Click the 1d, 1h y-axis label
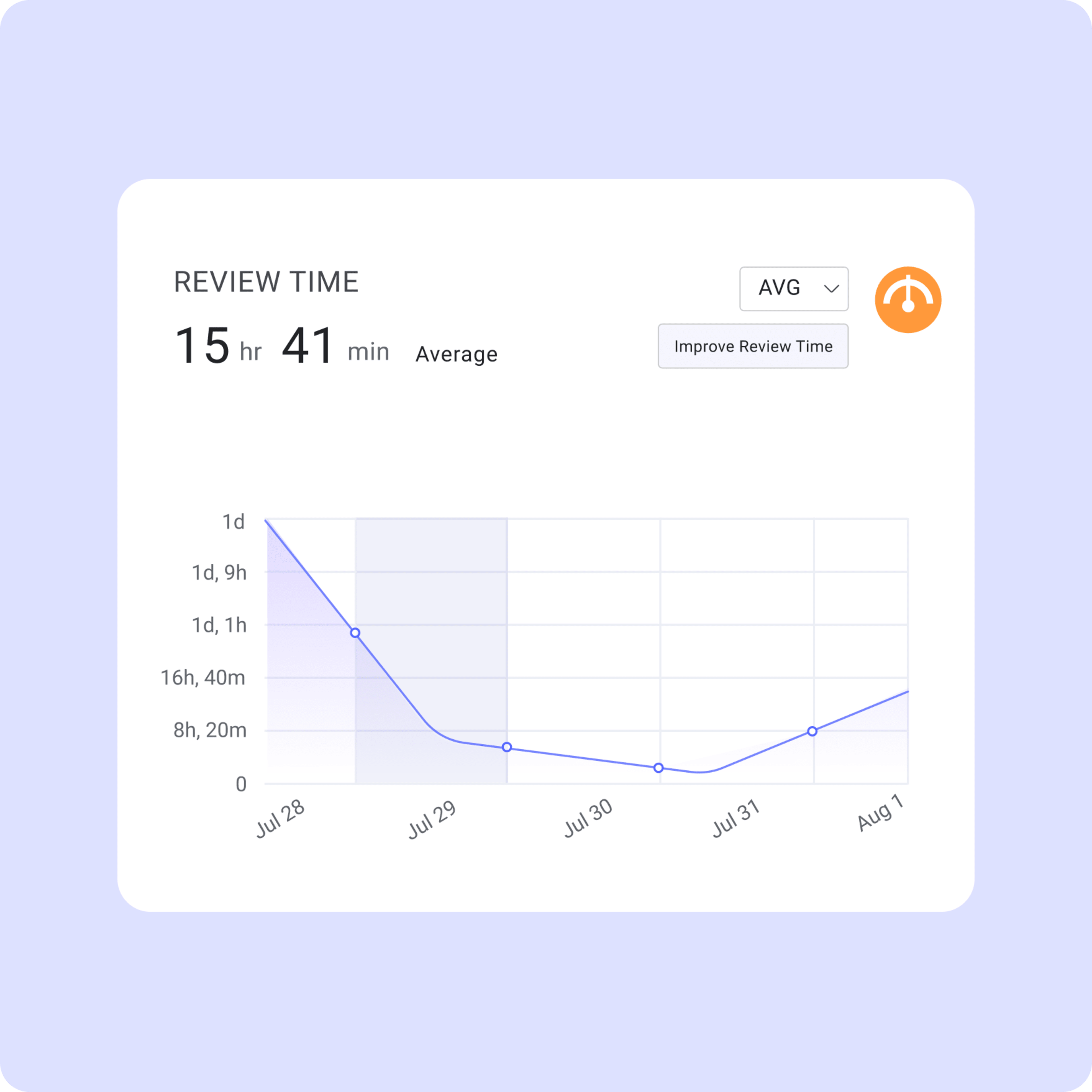The width and height of the screenshot is (1092, 1092). point(219,625)
